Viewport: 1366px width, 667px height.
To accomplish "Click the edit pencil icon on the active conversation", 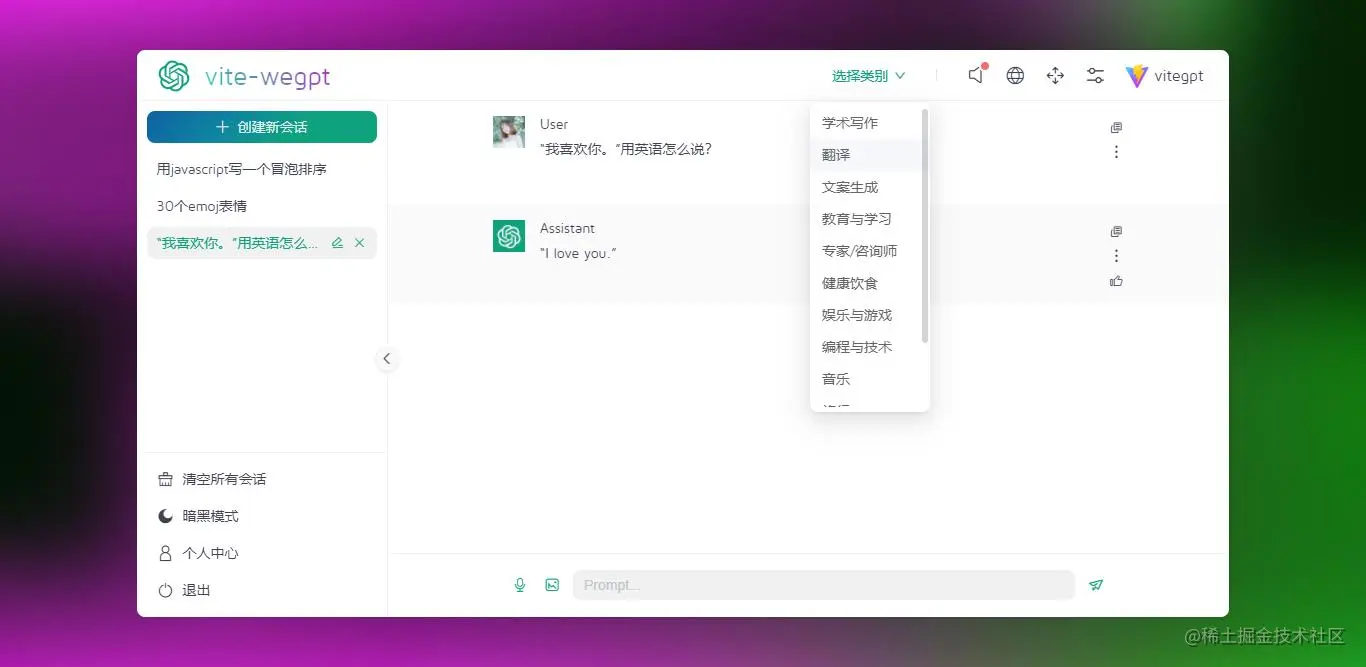I will click(x=337, y=243).
